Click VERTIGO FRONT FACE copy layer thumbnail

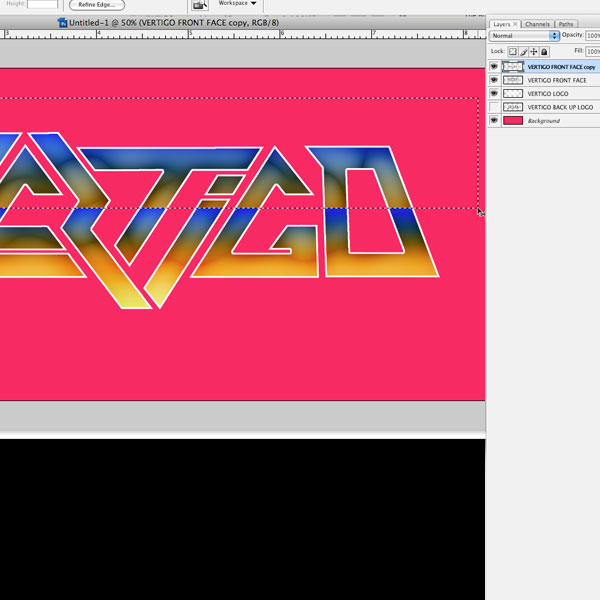[513, 67]
